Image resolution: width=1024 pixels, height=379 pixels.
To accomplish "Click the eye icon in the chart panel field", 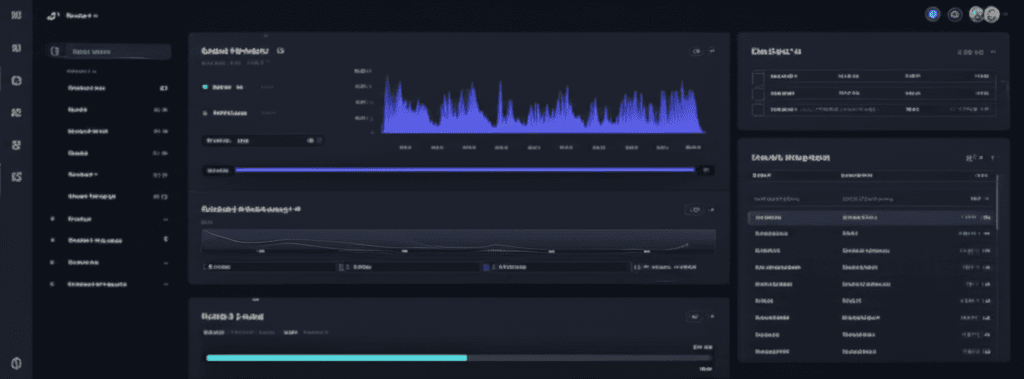I will point(311,140).
